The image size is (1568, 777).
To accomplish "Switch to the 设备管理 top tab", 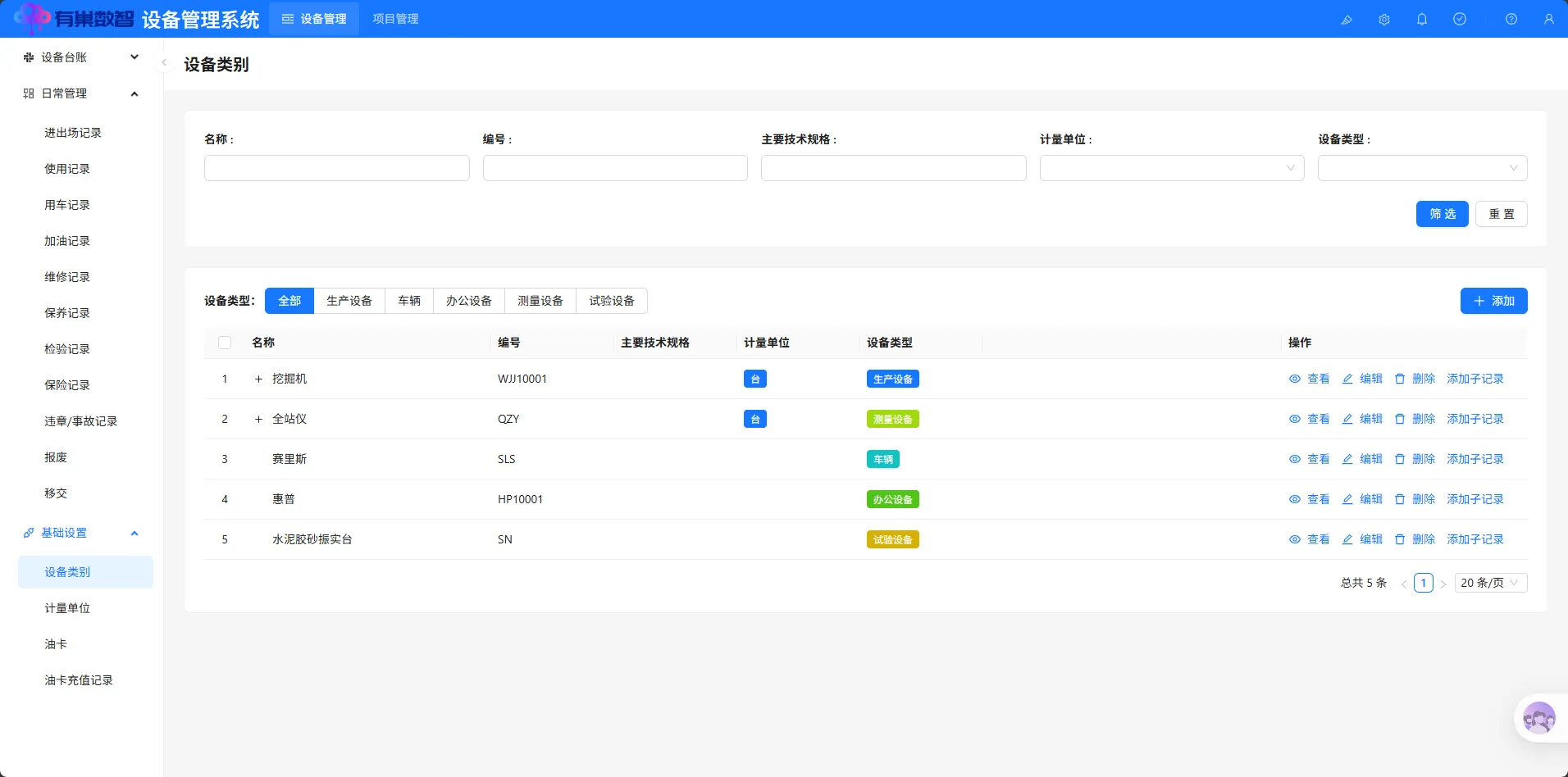I will point(314,19).
